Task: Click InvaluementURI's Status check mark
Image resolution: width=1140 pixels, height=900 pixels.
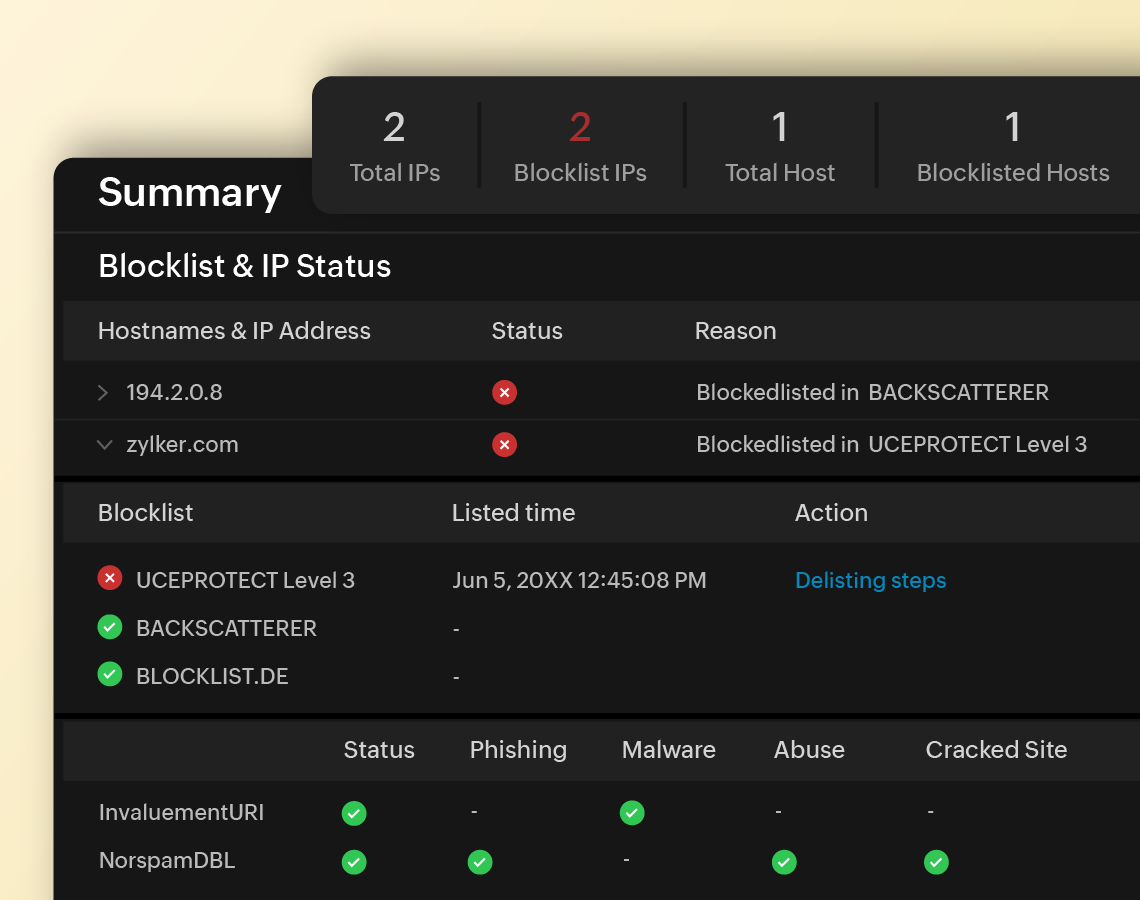Action: (354, 813)
